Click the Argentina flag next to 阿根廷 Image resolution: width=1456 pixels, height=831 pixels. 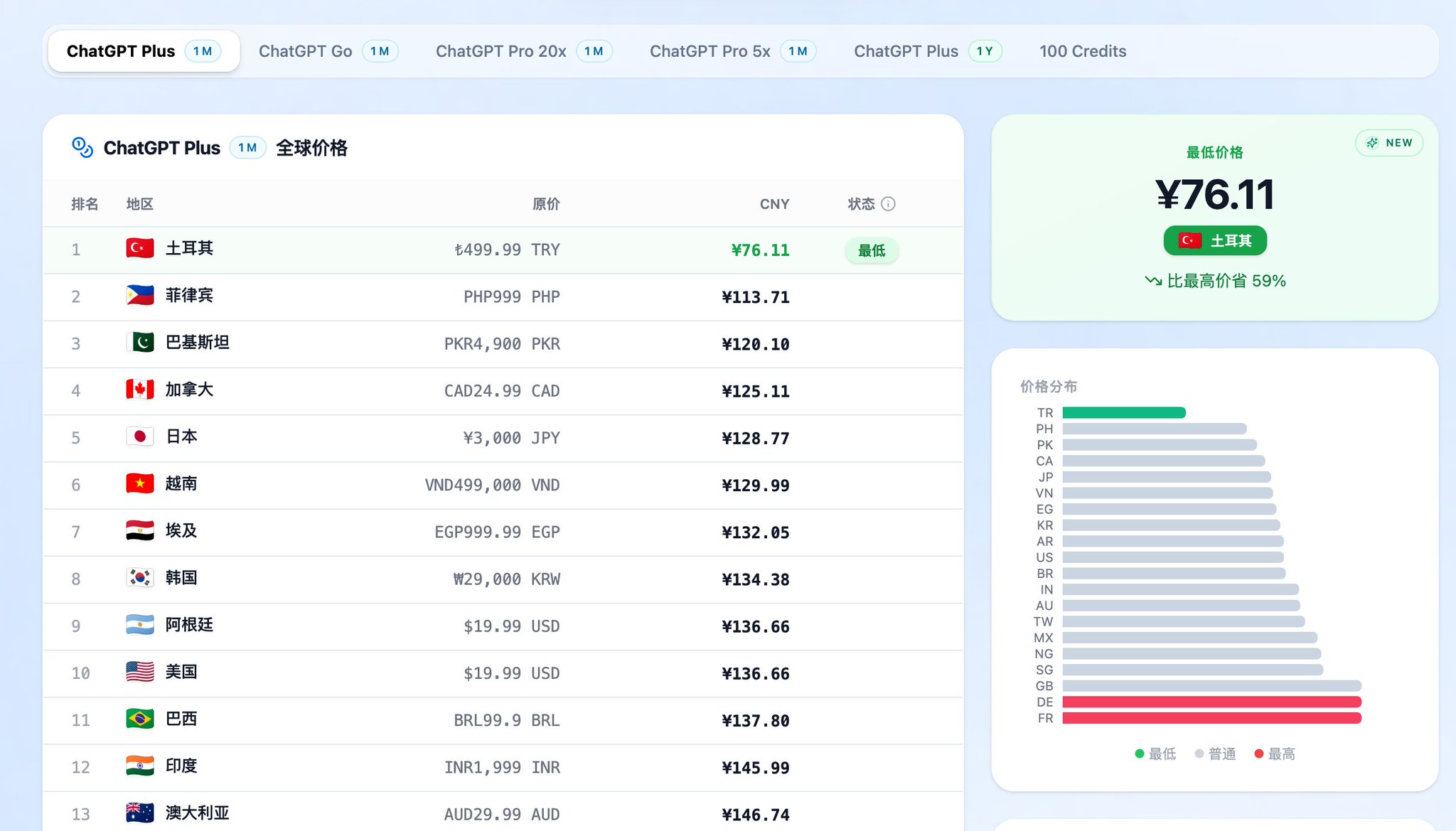tap(140, 625)
